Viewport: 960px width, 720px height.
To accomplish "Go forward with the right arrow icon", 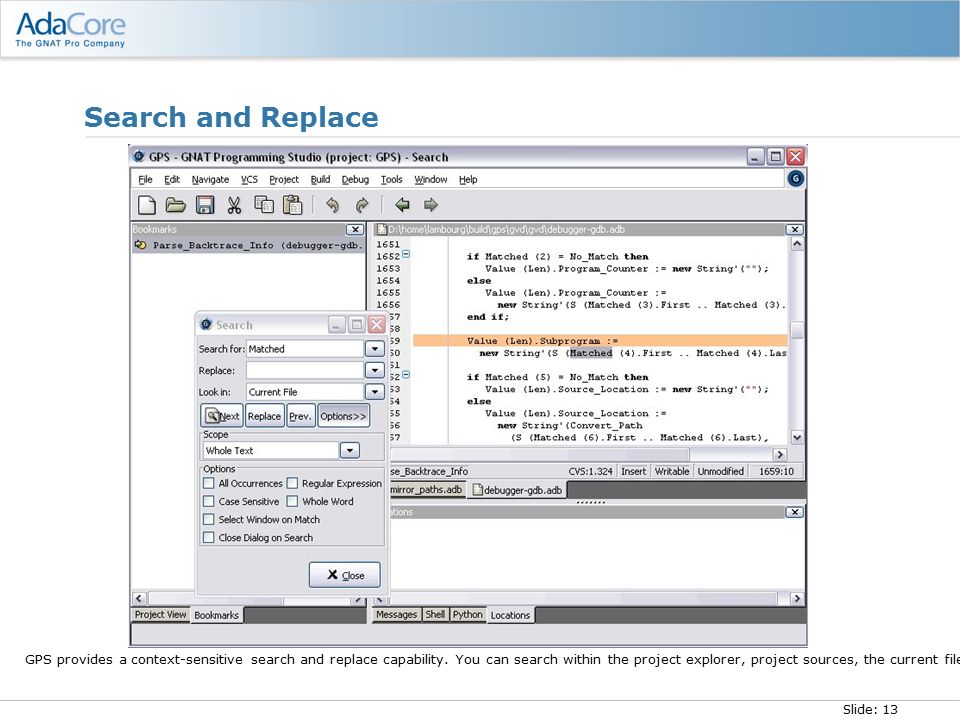I will coord(431,205).
